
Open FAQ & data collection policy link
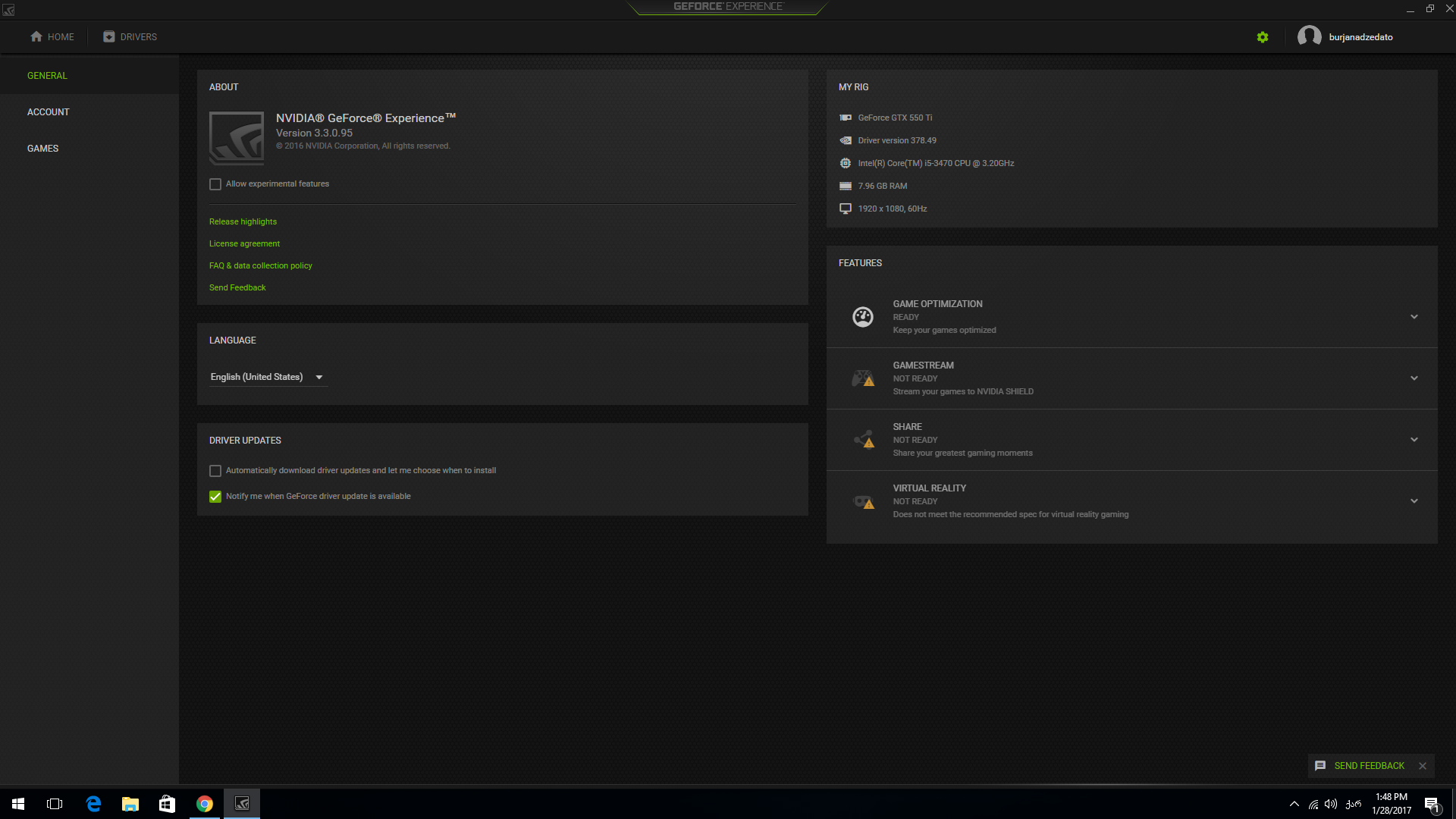click(x=260, y=265)
